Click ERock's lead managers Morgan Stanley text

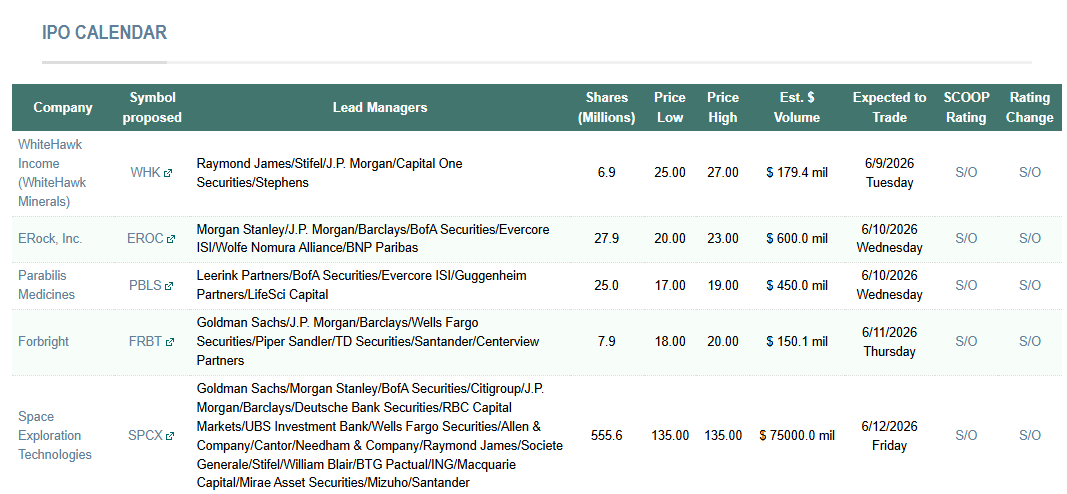tap(373, 238)
